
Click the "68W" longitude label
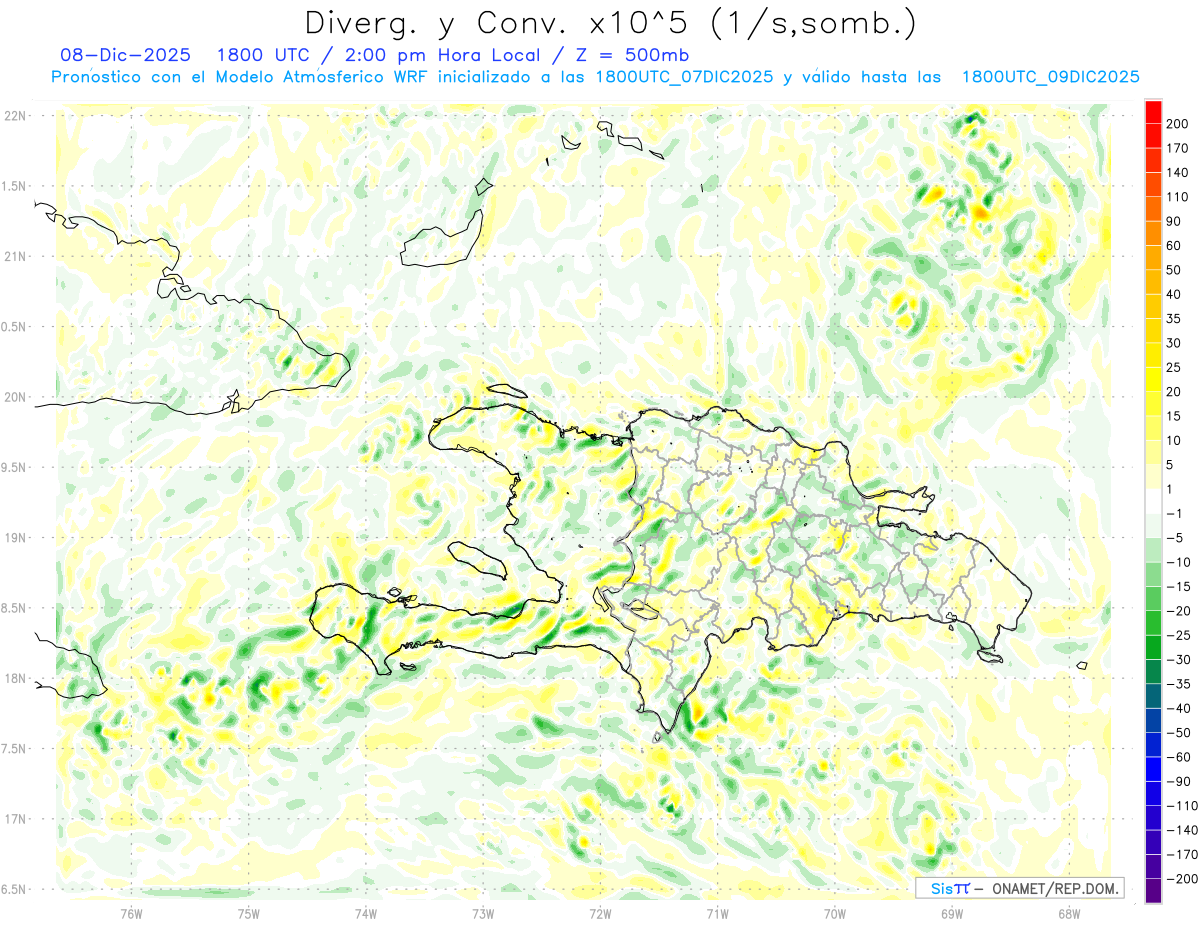coord(1069,913)
